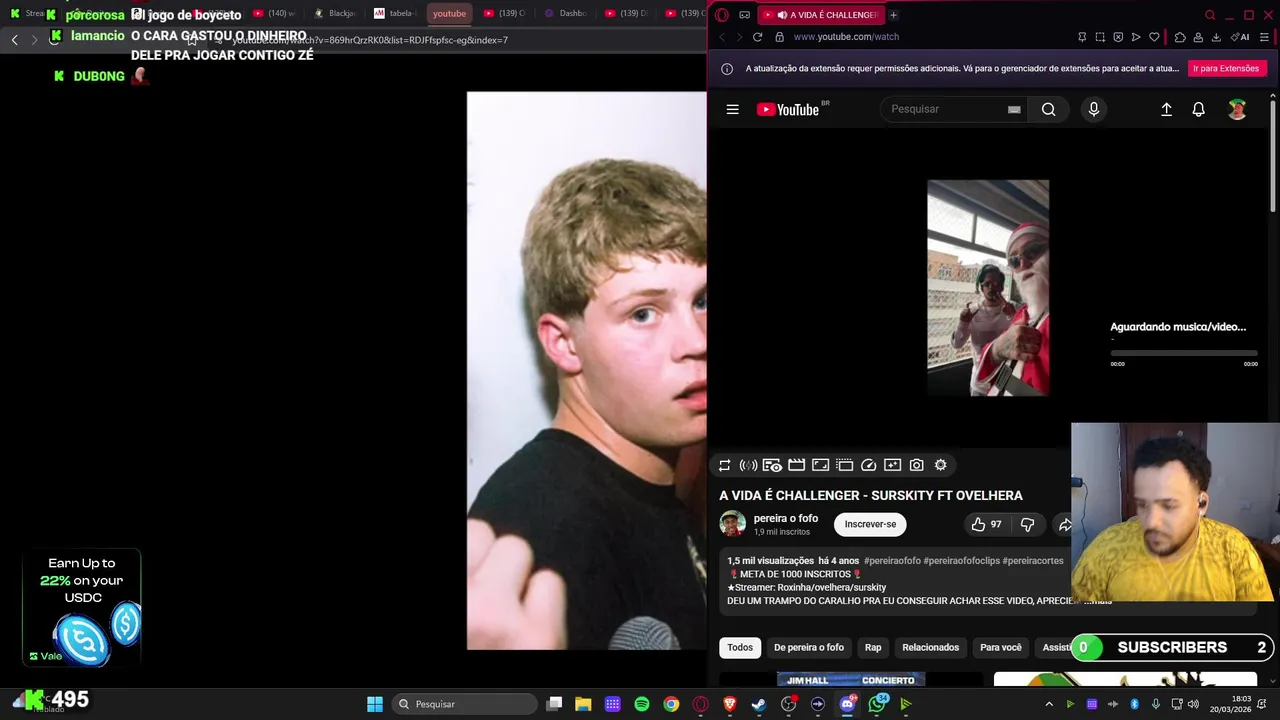Subscribe with the Inscrever-se button
This screenshot has width=1280, height=720.
870,524
